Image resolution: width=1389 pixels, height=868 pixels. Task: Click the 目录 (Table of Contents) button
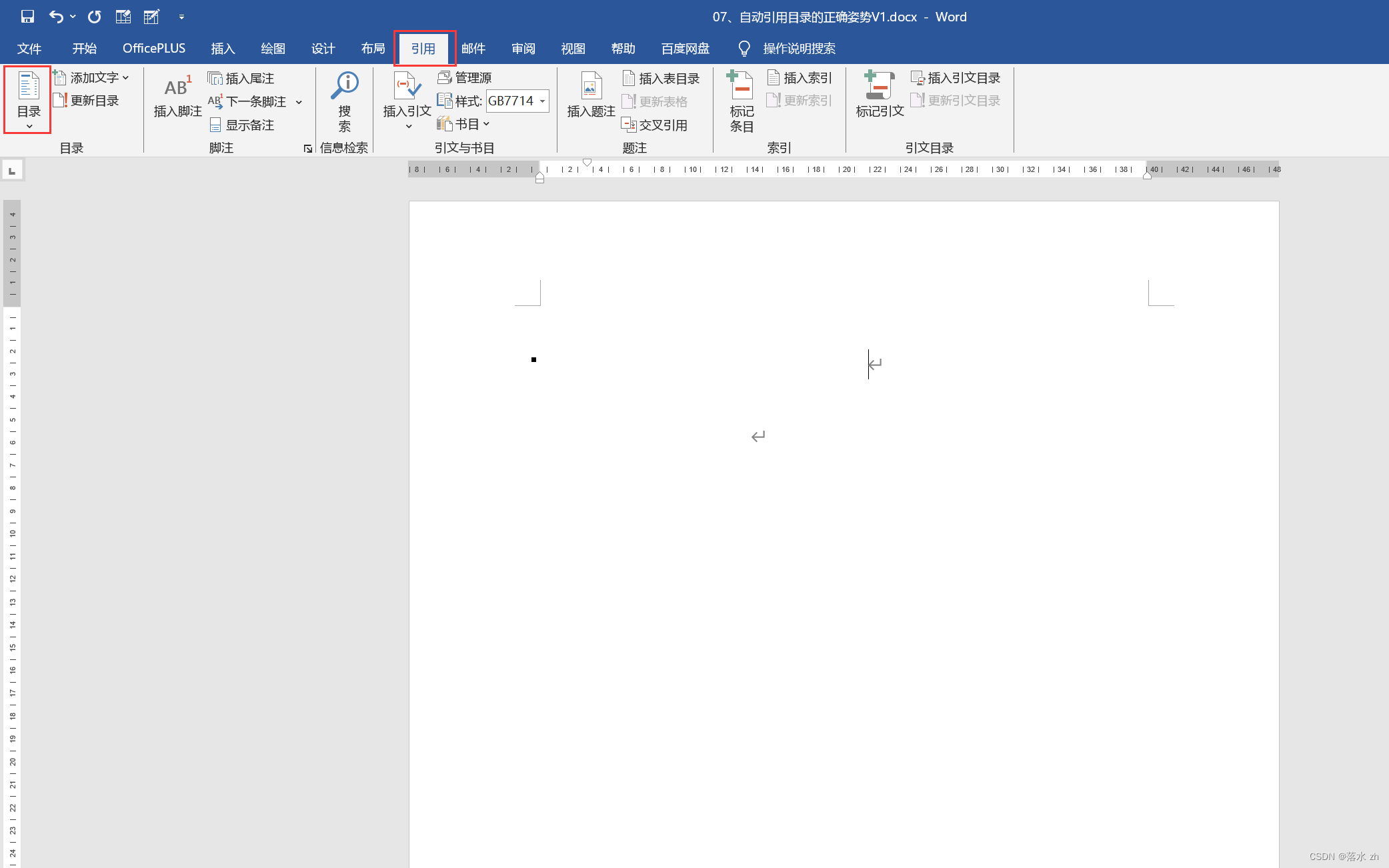click(29, 100)
